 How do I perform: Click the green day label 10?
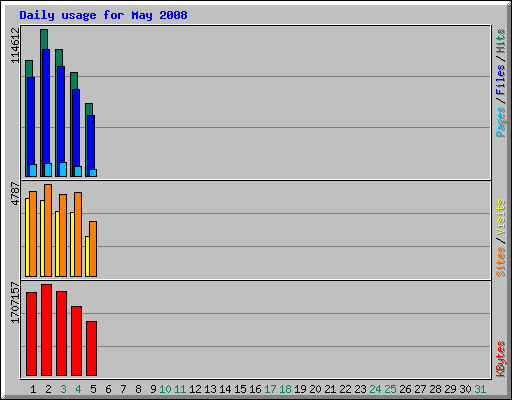pyautogui.click(x=165, y=389)
